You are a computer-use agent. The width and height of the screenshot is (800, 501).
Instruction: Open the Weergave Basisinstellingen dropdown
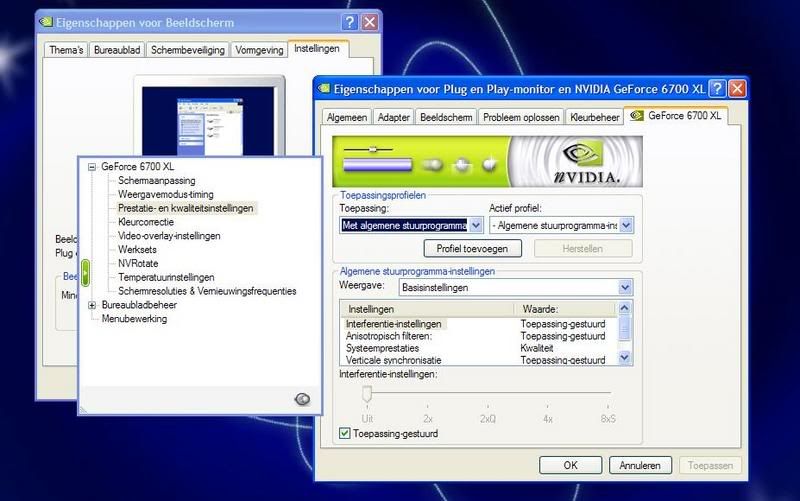click(624, 288)
